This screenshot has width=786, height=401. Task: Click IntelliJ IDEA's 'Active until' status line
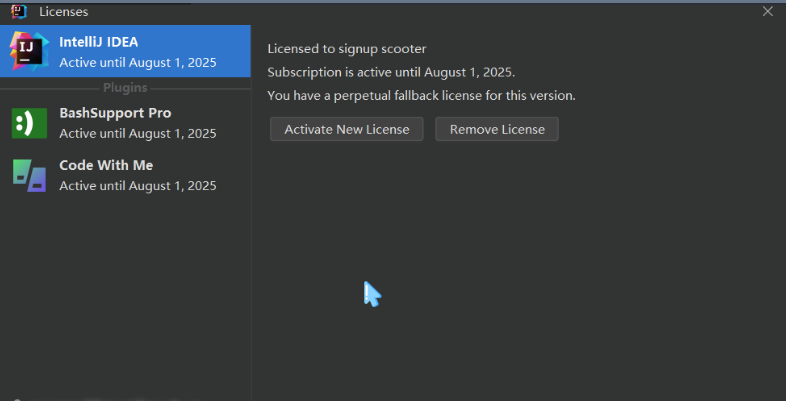[x=137, y=62]
